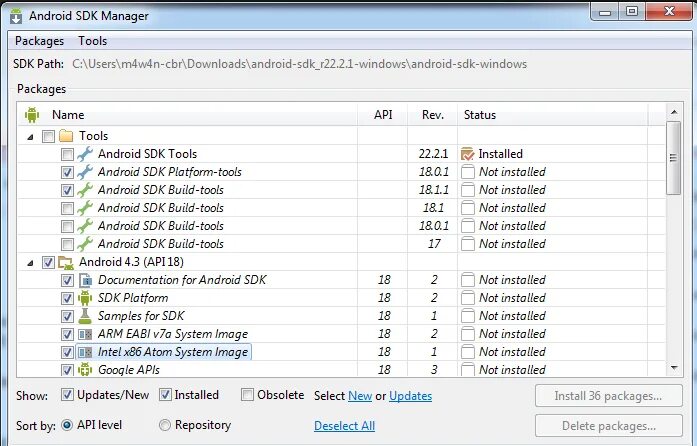The height and width of the screenshot is (446, 697).
Task: Uncheck the SDK Platform checkbox
Action: (67, 298)
